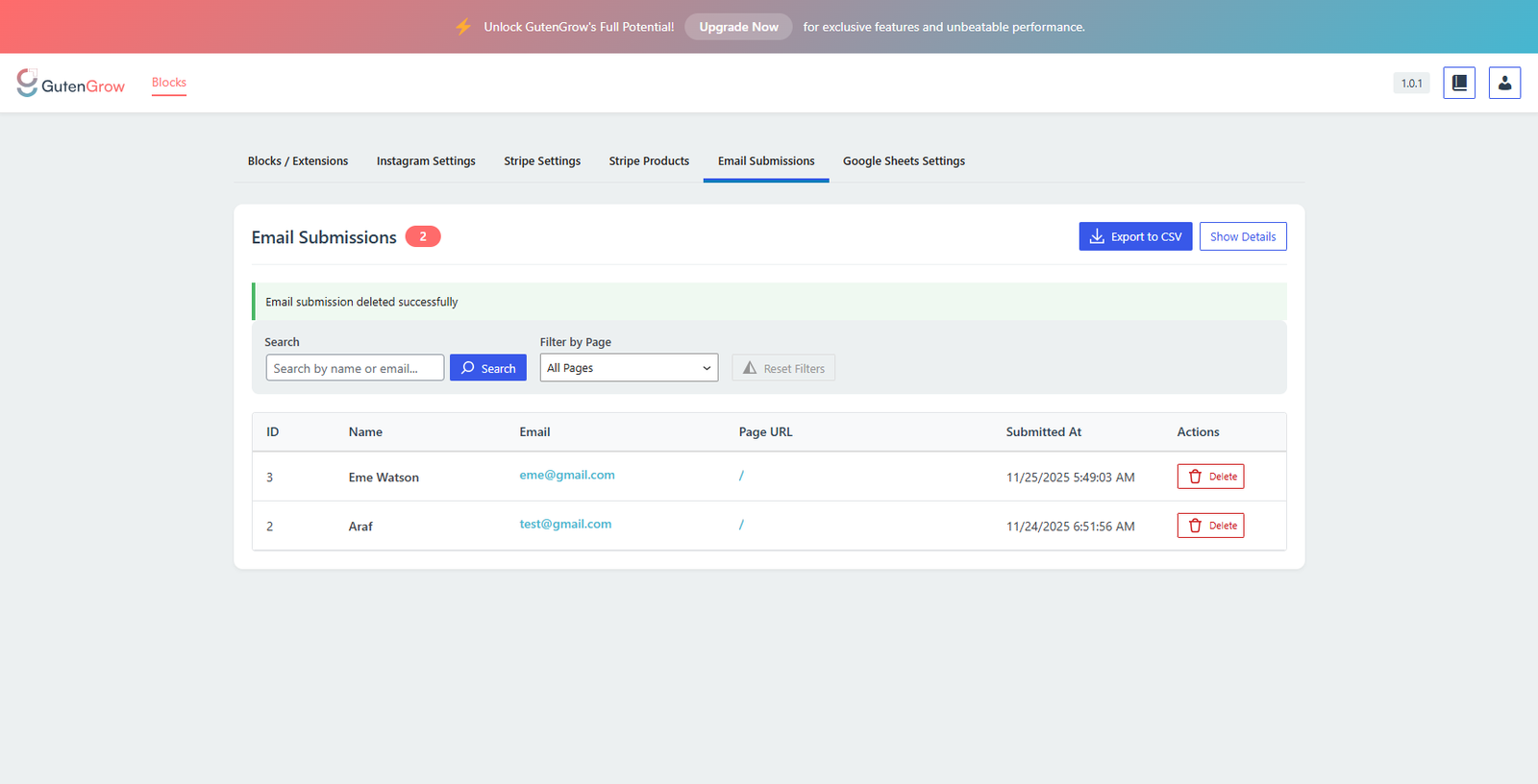Select the Blocks / Extensions tab

point(298,161)
